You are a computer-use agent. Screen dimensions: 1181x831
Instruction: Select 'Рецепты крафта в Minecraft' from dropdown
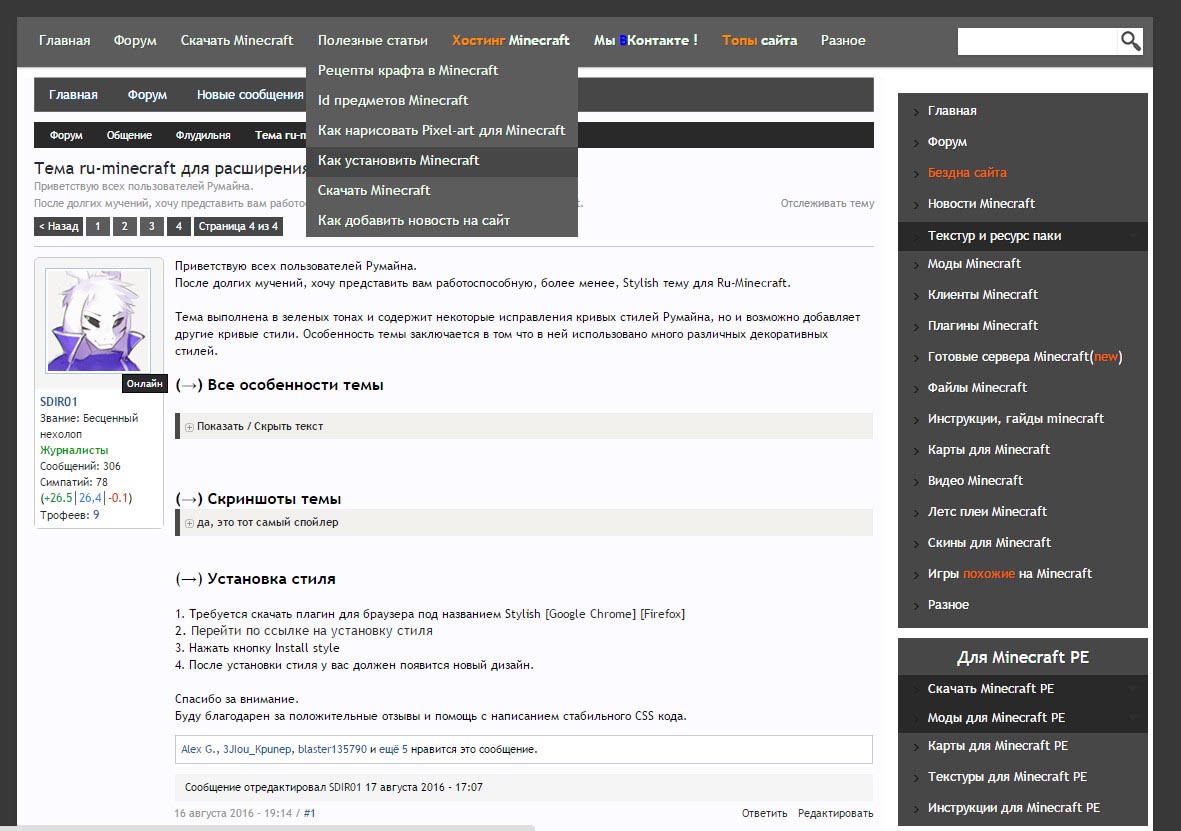point(442,71)
